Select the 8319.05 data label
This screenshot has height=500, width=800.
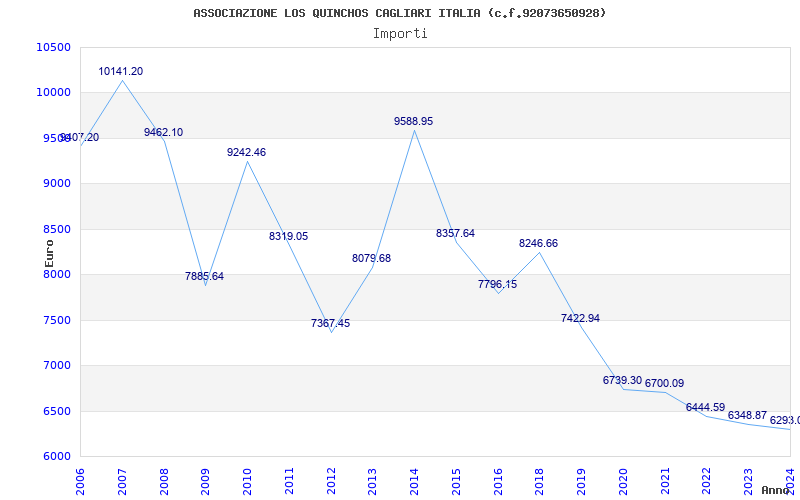[x=288, y=236]
